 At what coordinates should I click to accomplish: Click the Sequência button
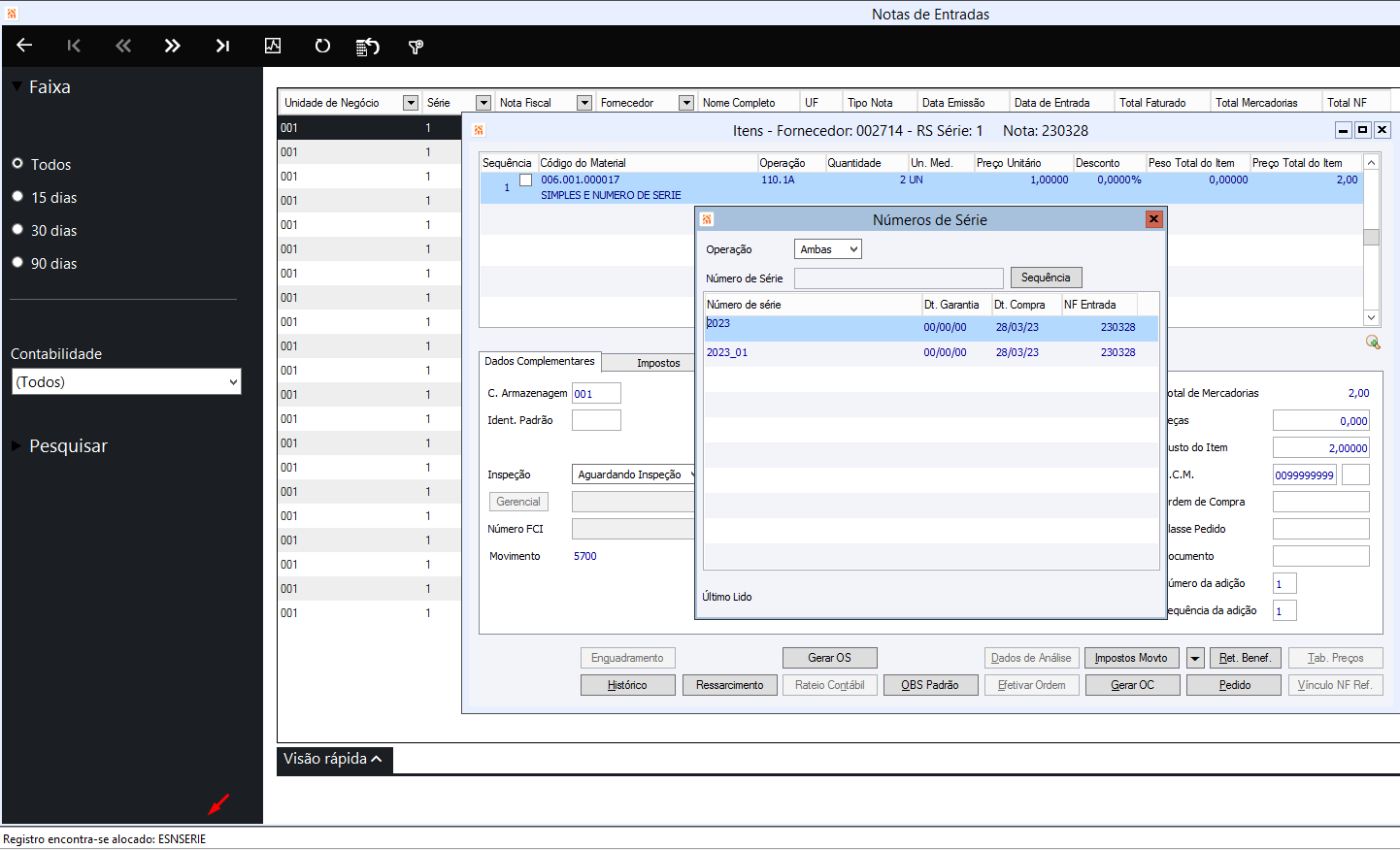point(1046,278)
